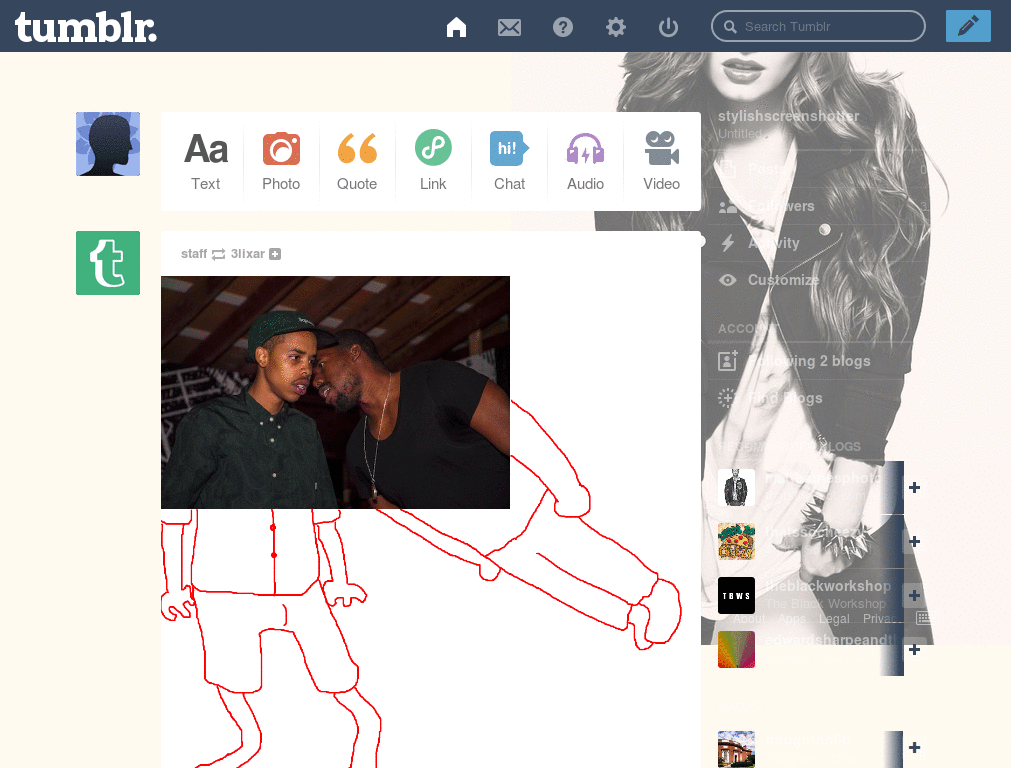The height and width of the screenshot is (768, 1024).
Task: Open the green staff blog avatar
Action: click(x=108, y=263)
